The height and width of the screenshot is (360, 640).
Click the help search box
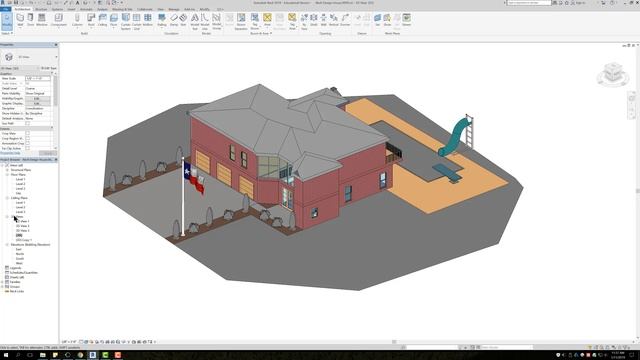click(529, 2)
